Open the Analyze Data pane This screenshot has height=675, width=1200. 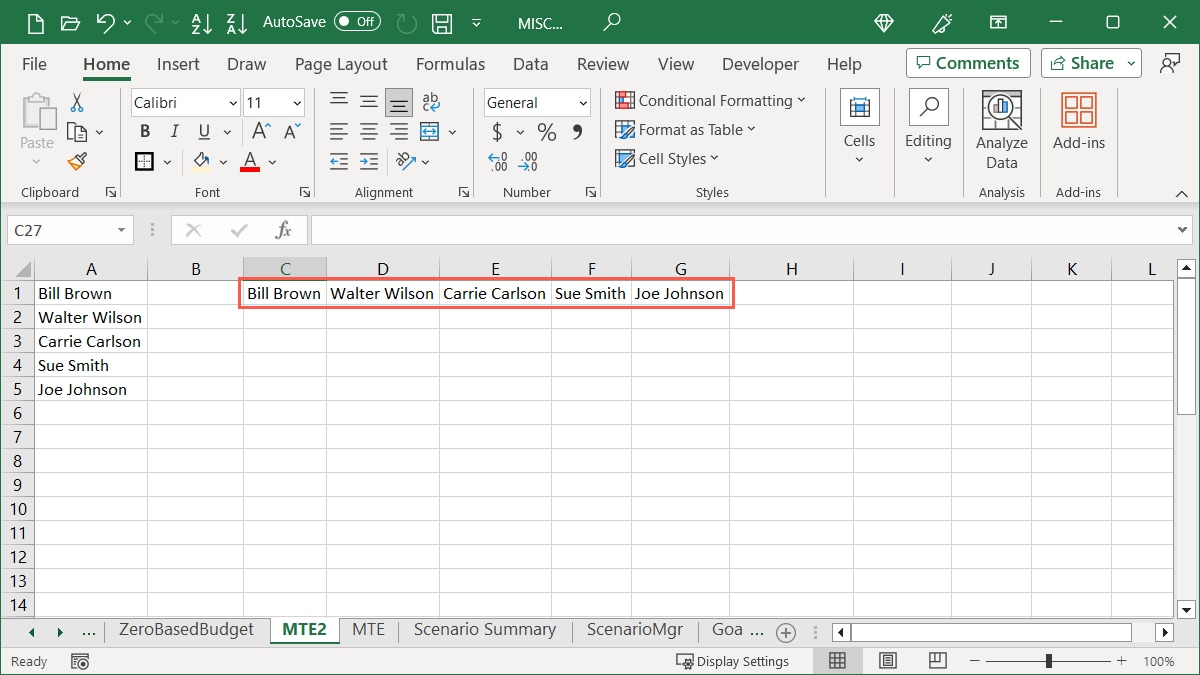pos(1001,128)
